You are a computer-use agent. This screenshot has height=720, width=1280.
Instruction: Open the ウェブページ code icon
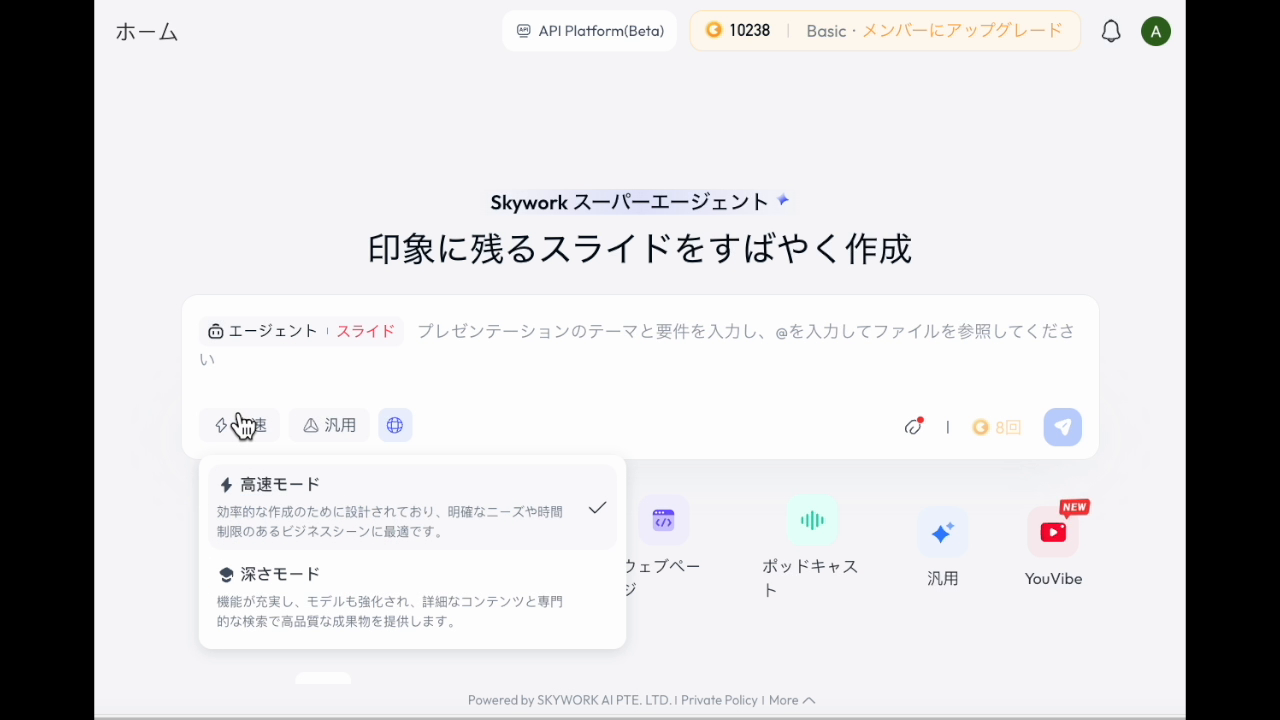click(664, 520)
